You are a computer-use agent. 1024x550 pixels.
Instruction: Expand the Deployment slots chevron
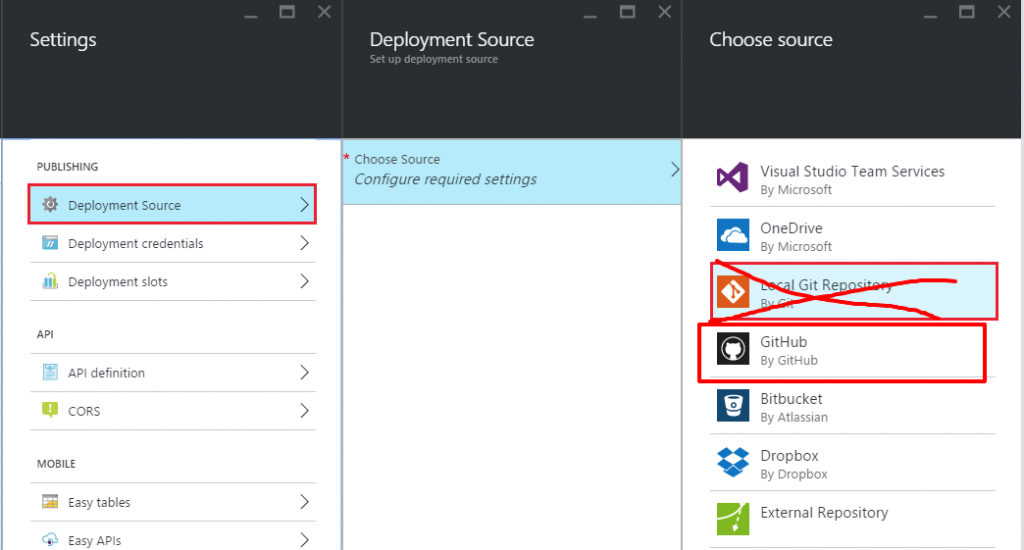coord(304,281)
